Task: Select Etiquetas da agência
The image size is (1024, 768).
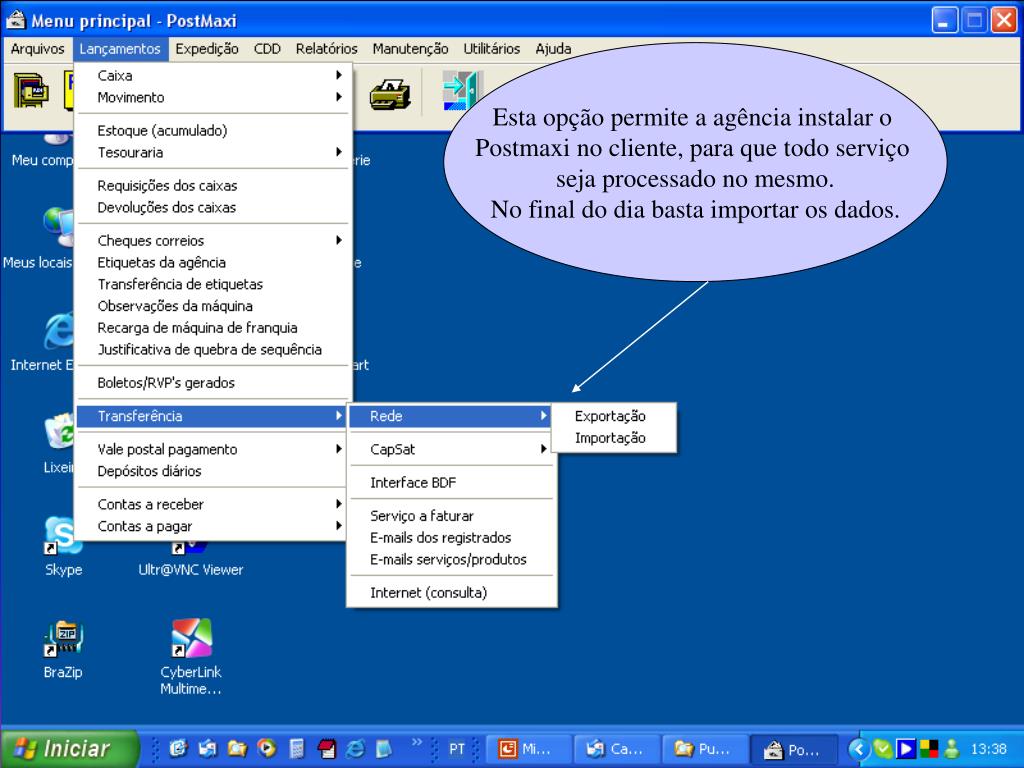Action: pos(212,262)
